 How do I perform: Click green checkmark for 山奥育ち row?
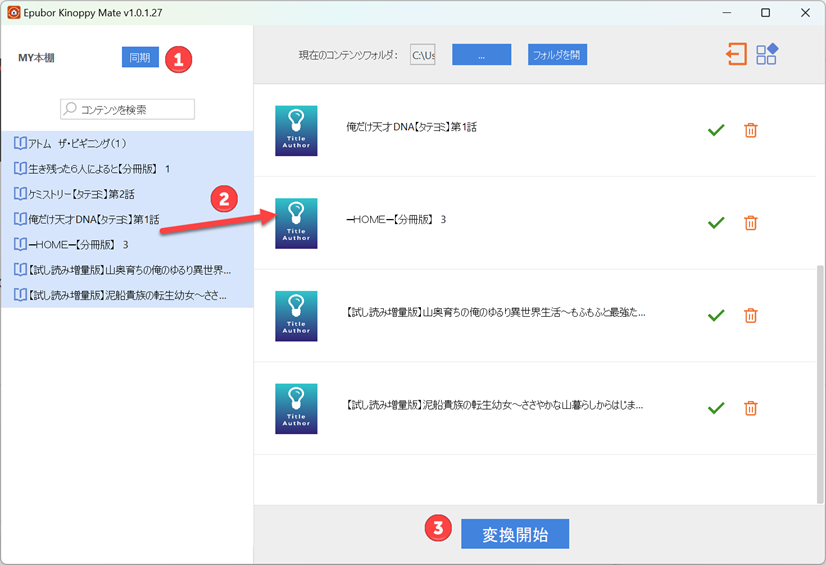[x=716, y=315]
